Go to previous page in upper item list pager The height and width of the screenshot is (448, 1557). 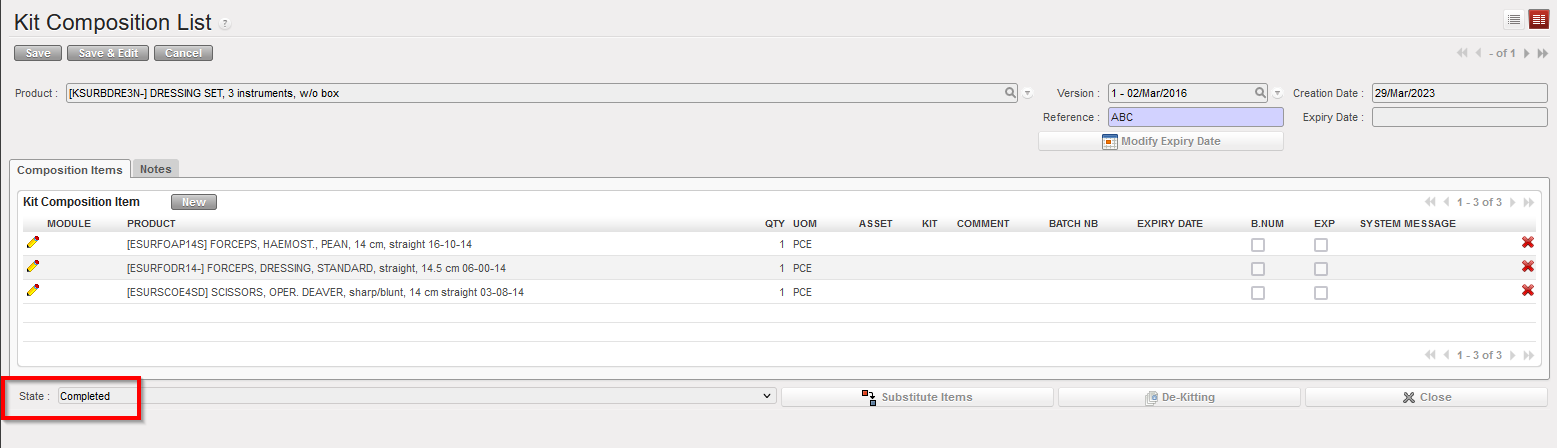[1446, 202]
